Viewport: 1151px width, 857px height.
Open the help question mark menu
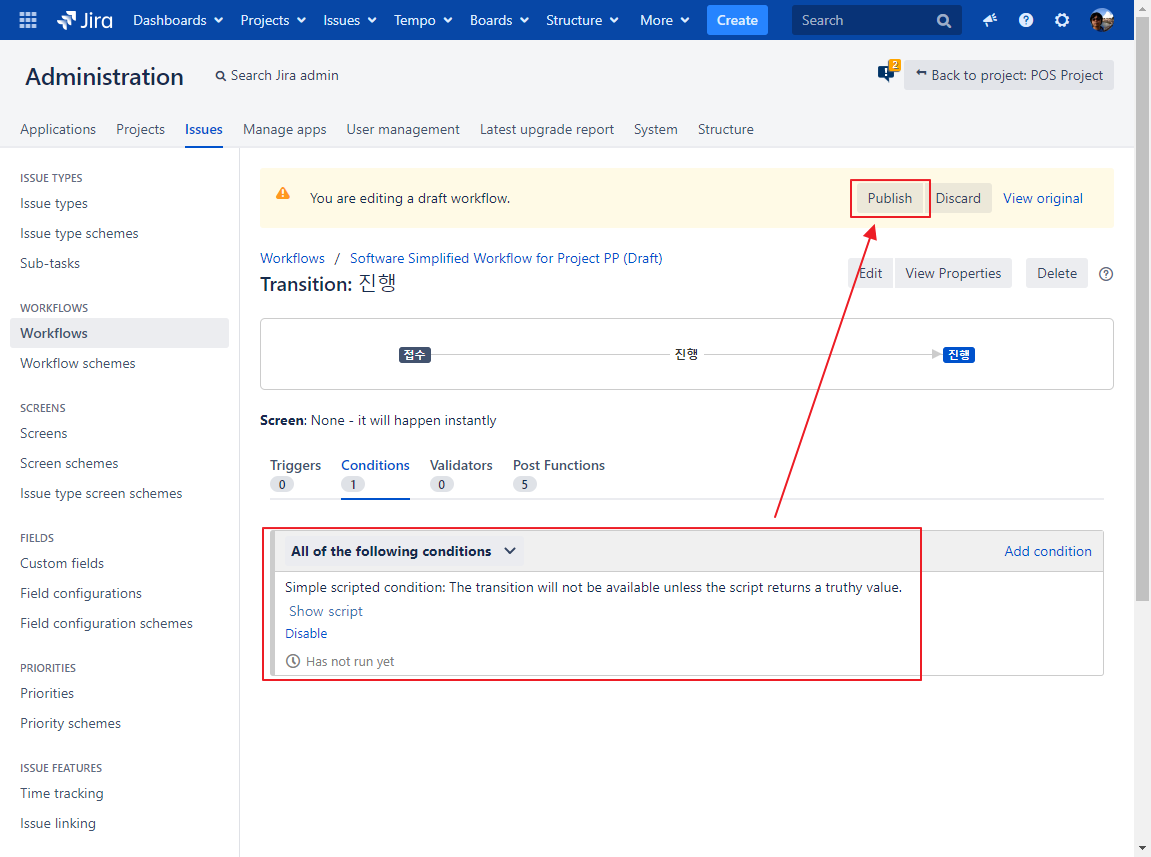1026,20
